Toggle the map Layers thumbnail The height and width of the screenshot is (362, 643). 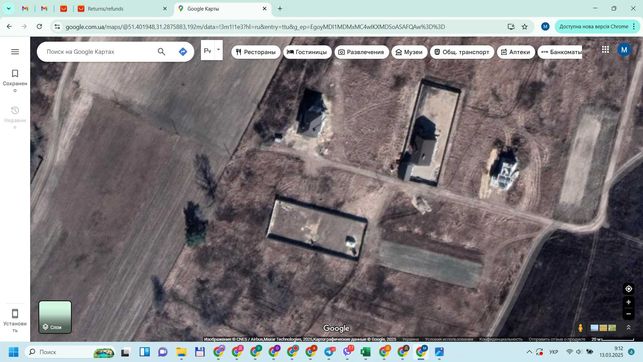[x=55, y=317]
